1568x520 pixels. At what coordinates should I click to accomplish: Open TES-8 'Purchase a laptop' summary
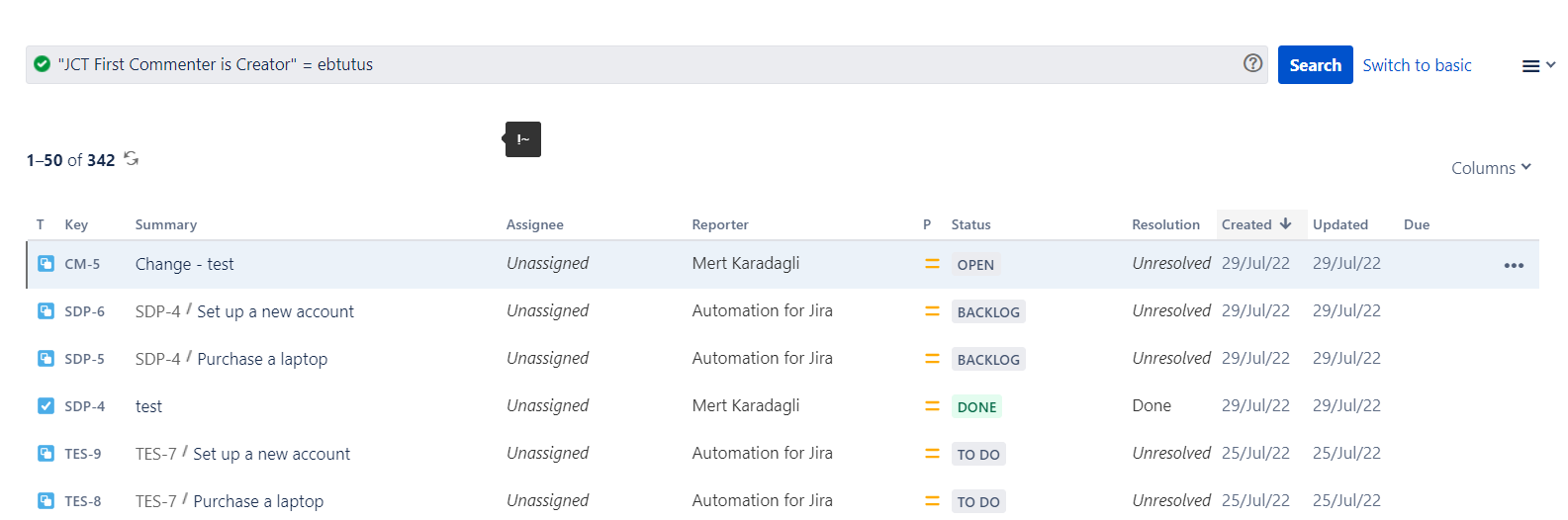point(258,501)
